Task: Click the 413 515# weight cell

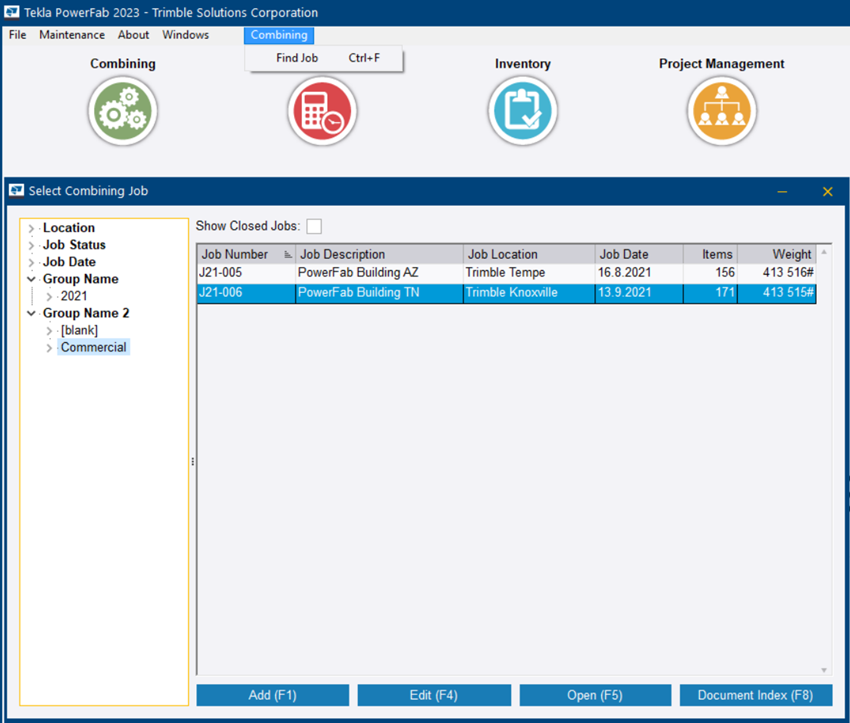Action: tap(777, 293)
